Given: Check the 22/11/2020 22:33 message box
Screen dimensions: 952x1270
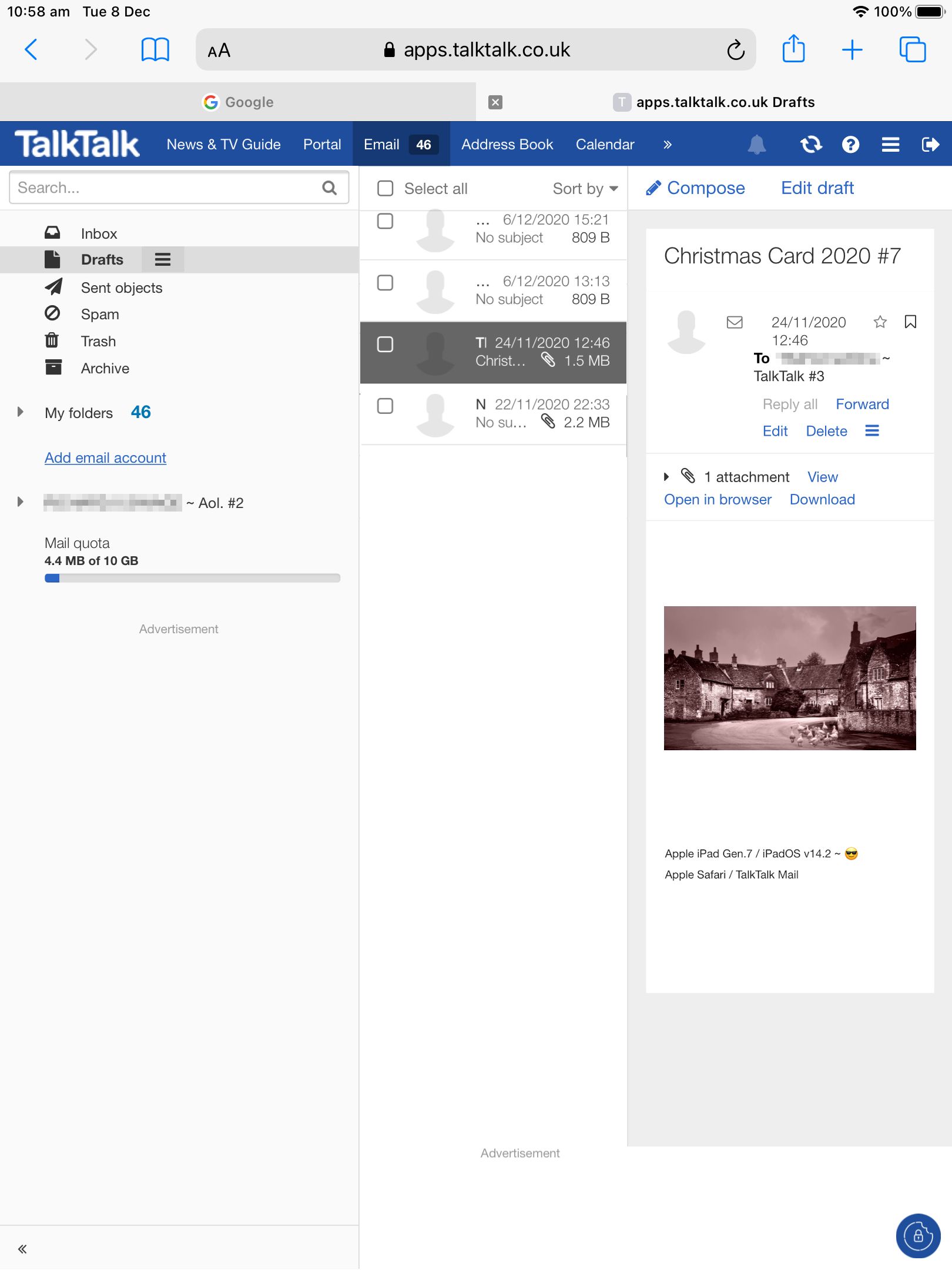Looking at the screenshot, I should [386, 406].
